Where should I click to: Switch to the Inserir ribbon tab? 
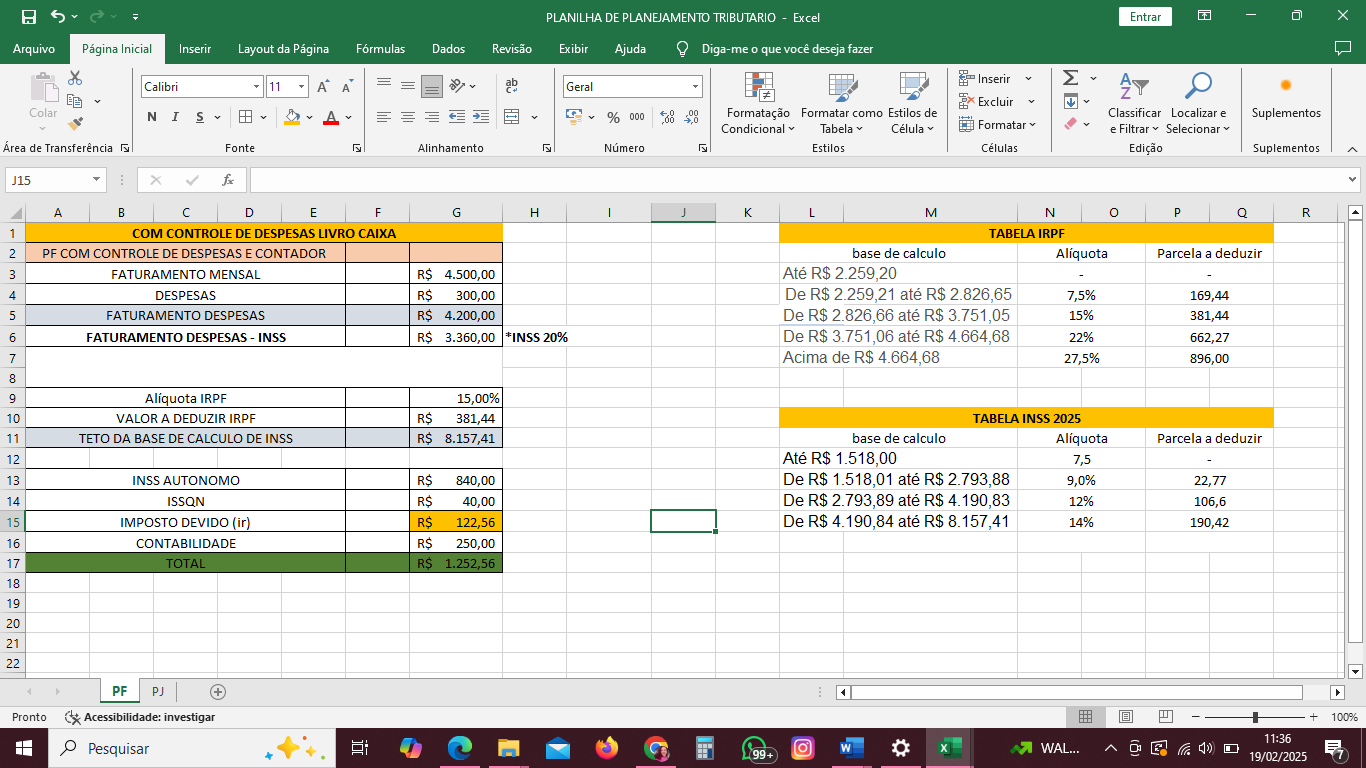click(195, 49)
